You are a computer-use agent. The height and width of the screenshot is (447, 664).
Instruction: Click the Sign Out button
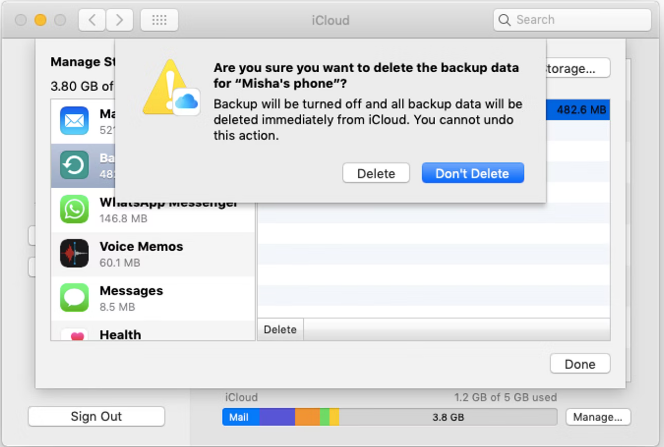tap(96, 417)
